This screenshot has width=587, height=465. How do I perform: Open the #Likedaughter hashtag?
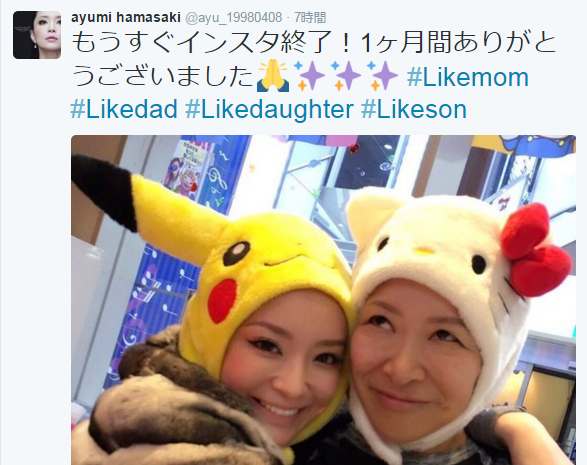pyautogui.click(x=270, y=109)
